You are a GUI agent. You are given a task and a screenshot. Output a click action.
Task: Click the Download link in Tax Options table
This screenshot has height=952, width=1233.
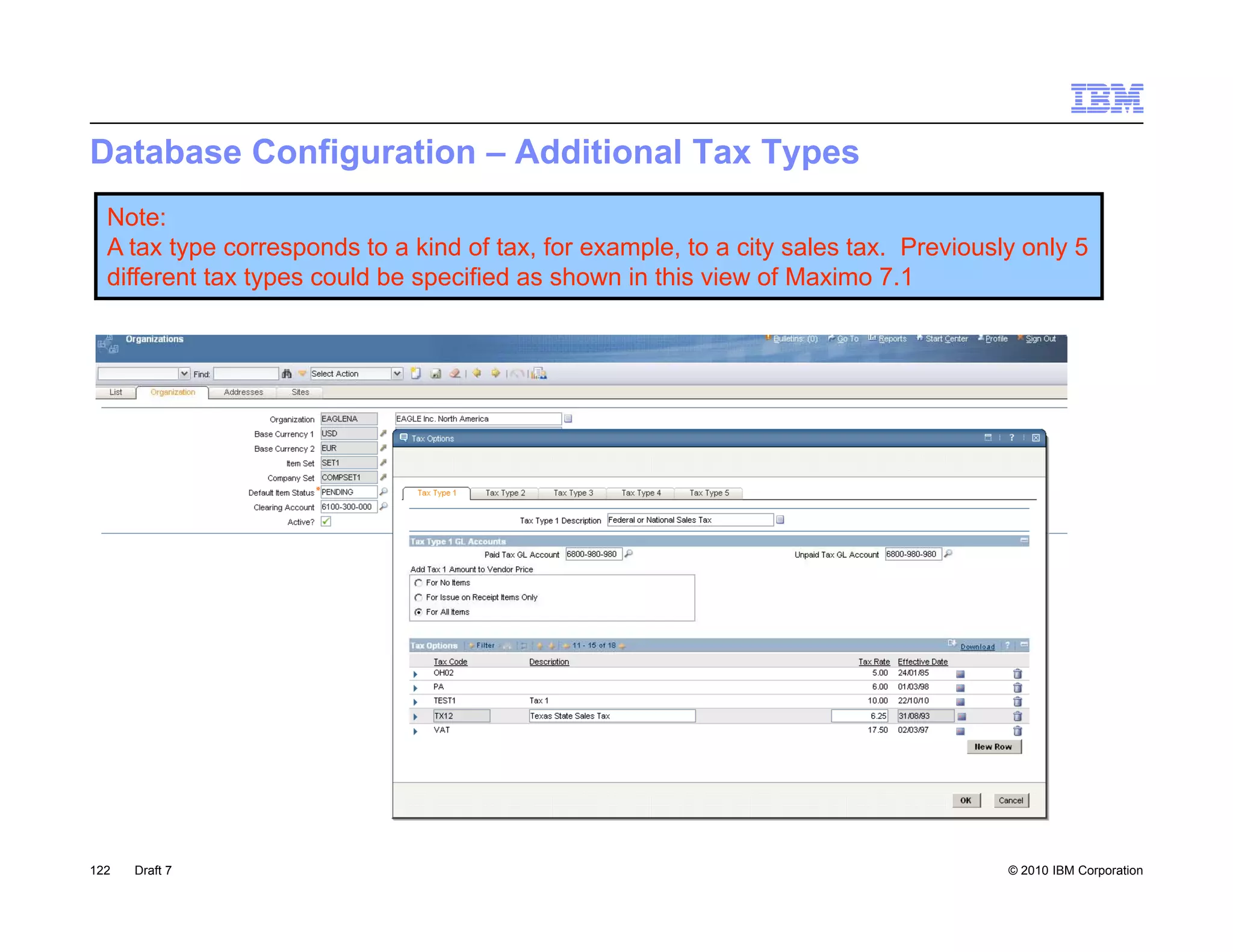(977, 647)
